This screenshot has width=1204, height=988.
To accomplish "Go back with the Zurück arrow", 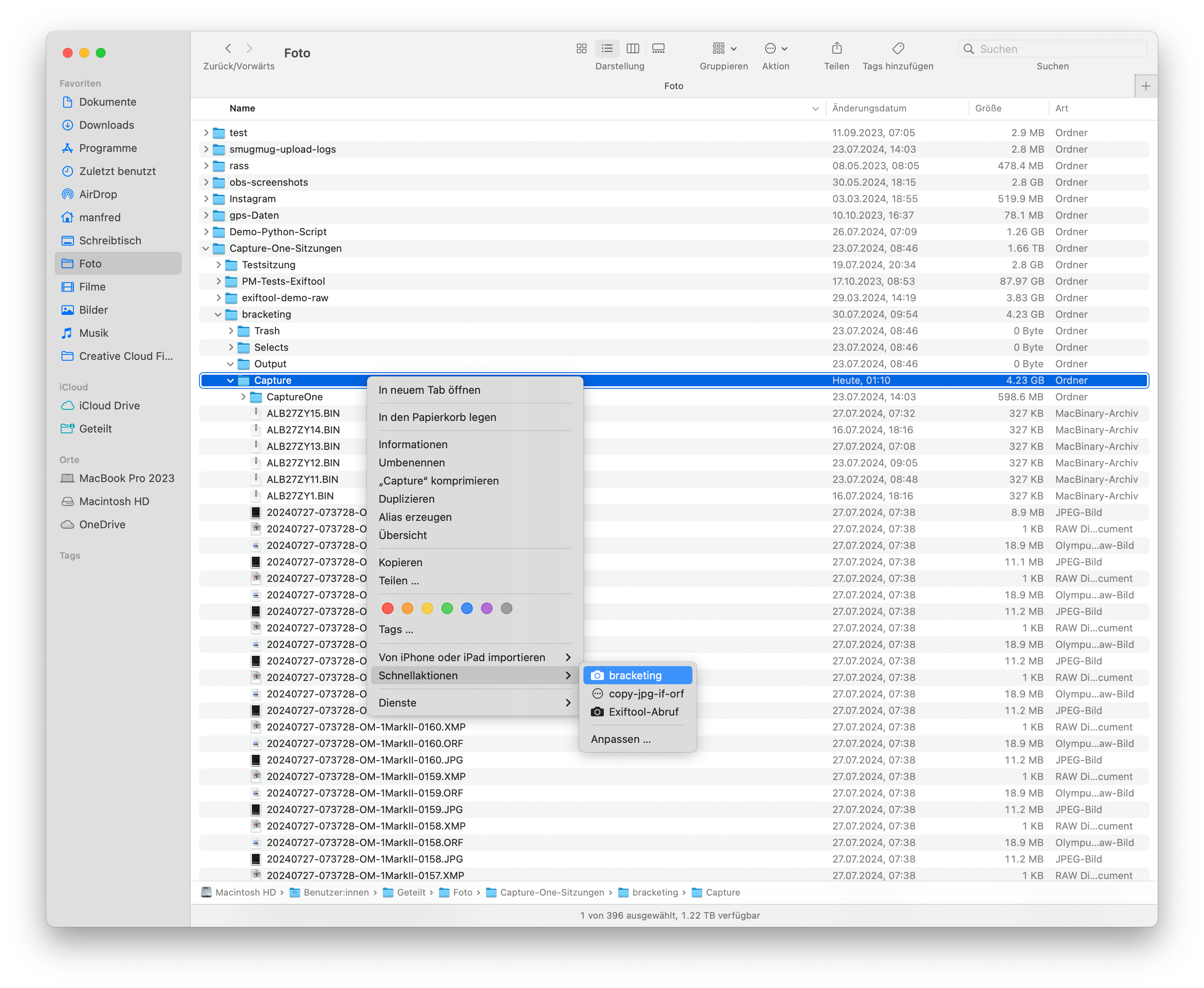I will (x=228, y=49).
